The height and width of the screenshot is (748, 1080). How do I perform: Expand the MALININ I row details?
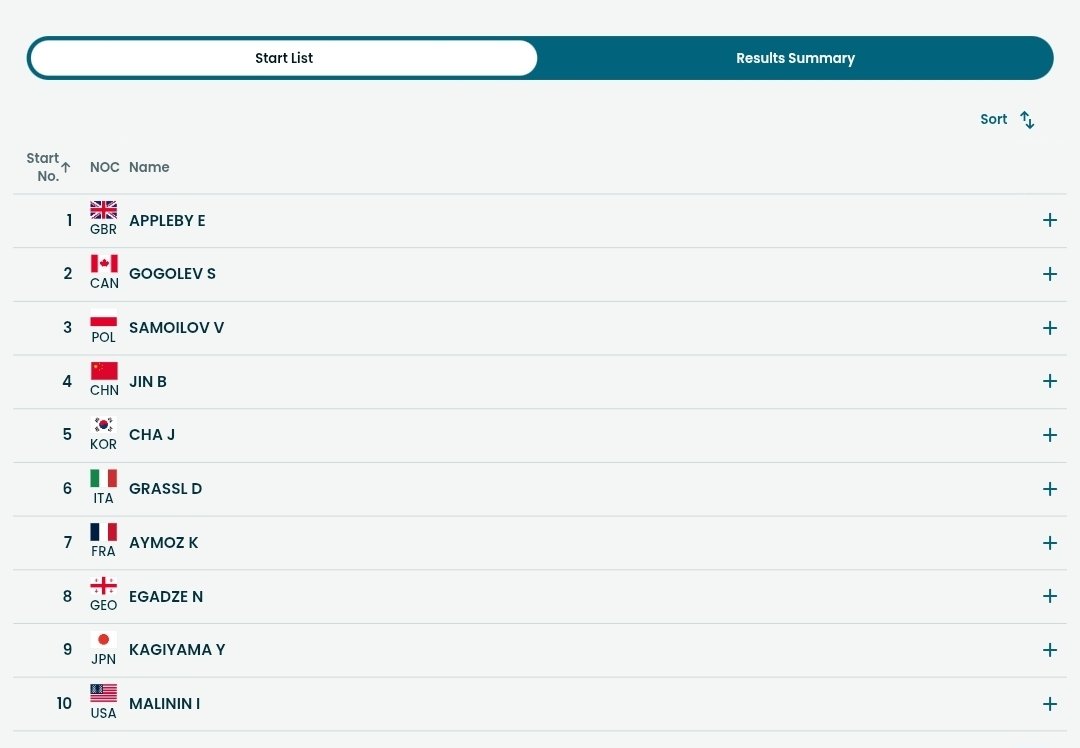(x=1050, y=703)
